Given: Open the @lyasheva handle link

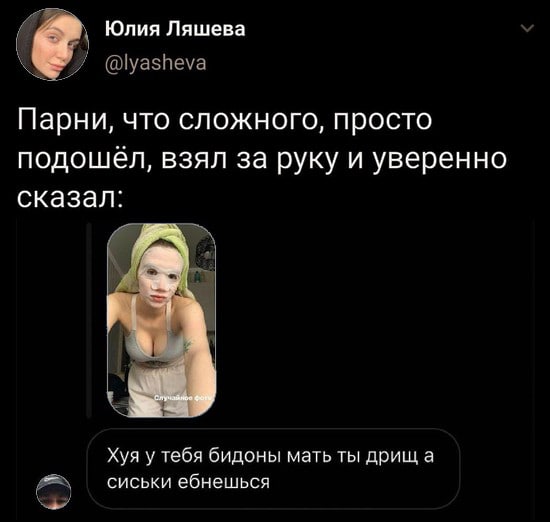Looking at the screenshot, I should tap(156, 63).
